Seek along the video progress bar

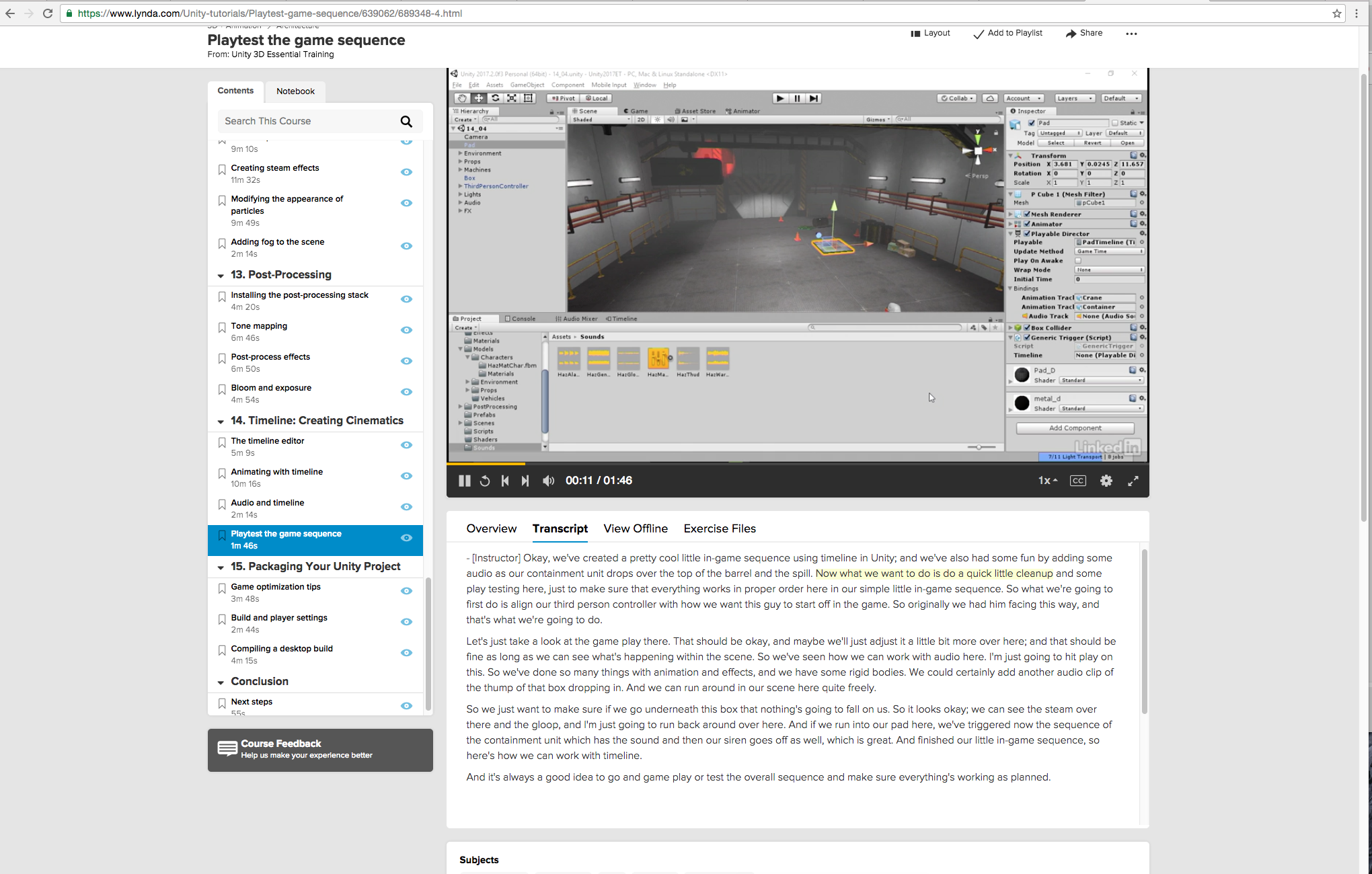click(798, 463)
